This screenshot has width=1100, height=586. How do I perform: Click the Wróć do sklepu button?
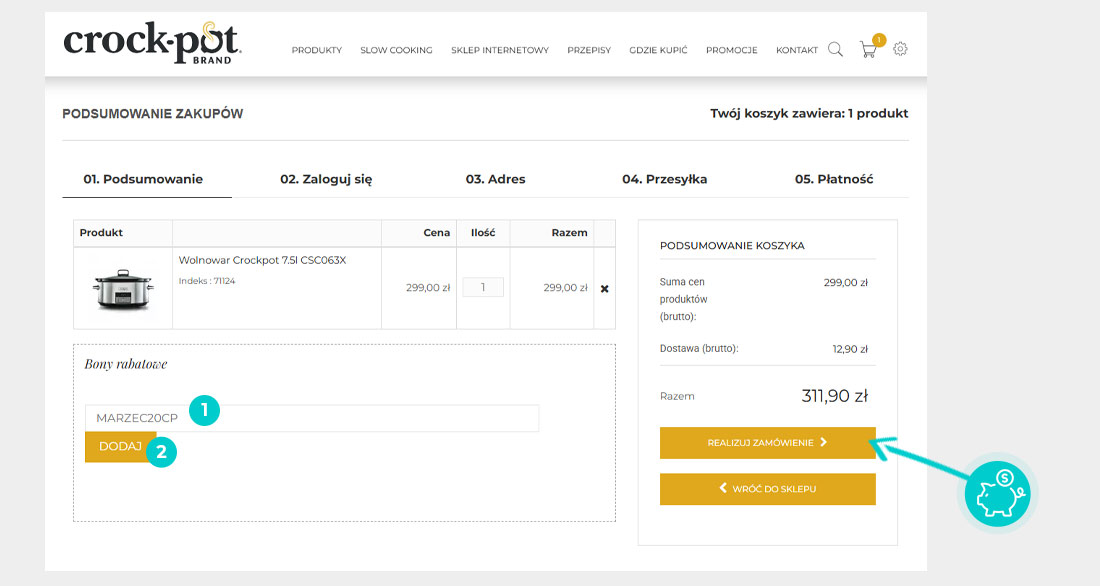(767, 489)
